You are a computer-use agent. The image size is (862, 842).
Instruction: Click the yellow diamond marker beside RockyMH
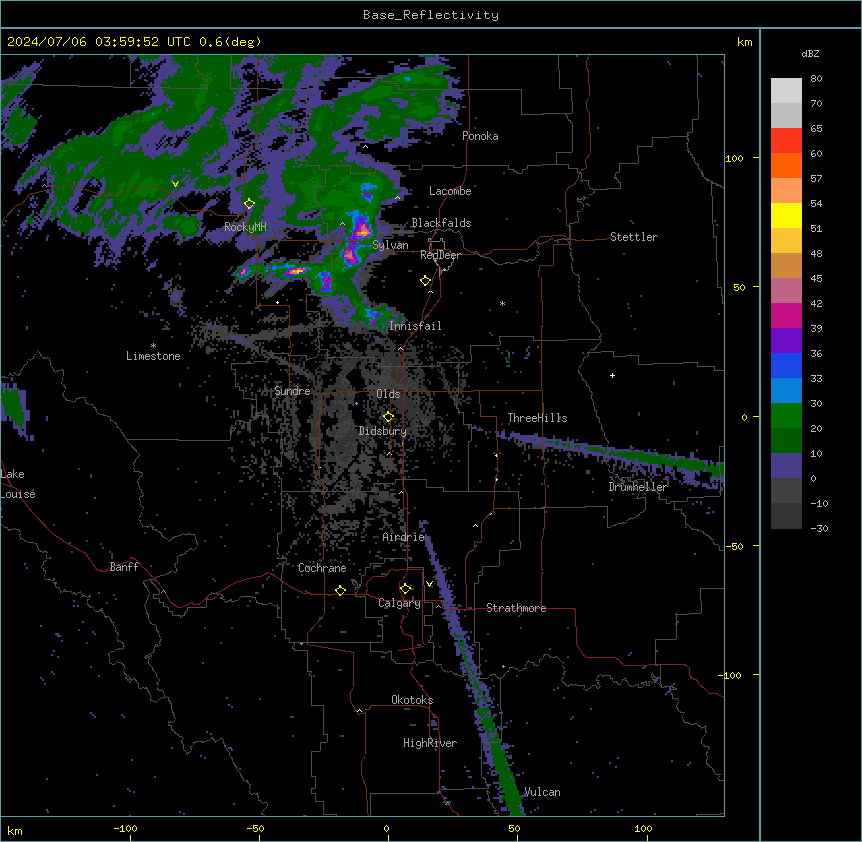coord(249,204)
